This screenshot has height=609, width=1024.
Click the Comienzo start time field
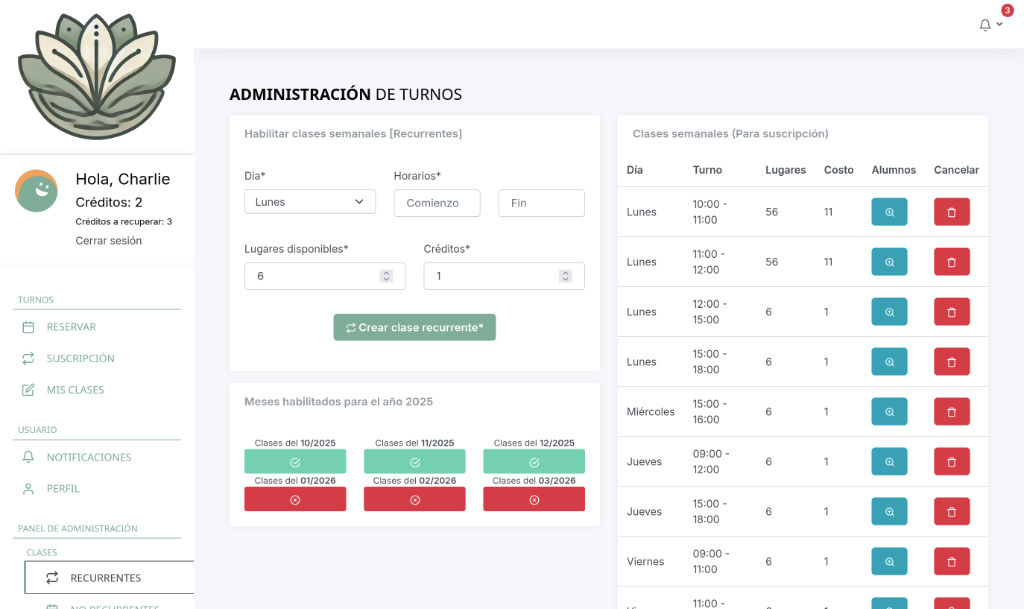[437, 203]
